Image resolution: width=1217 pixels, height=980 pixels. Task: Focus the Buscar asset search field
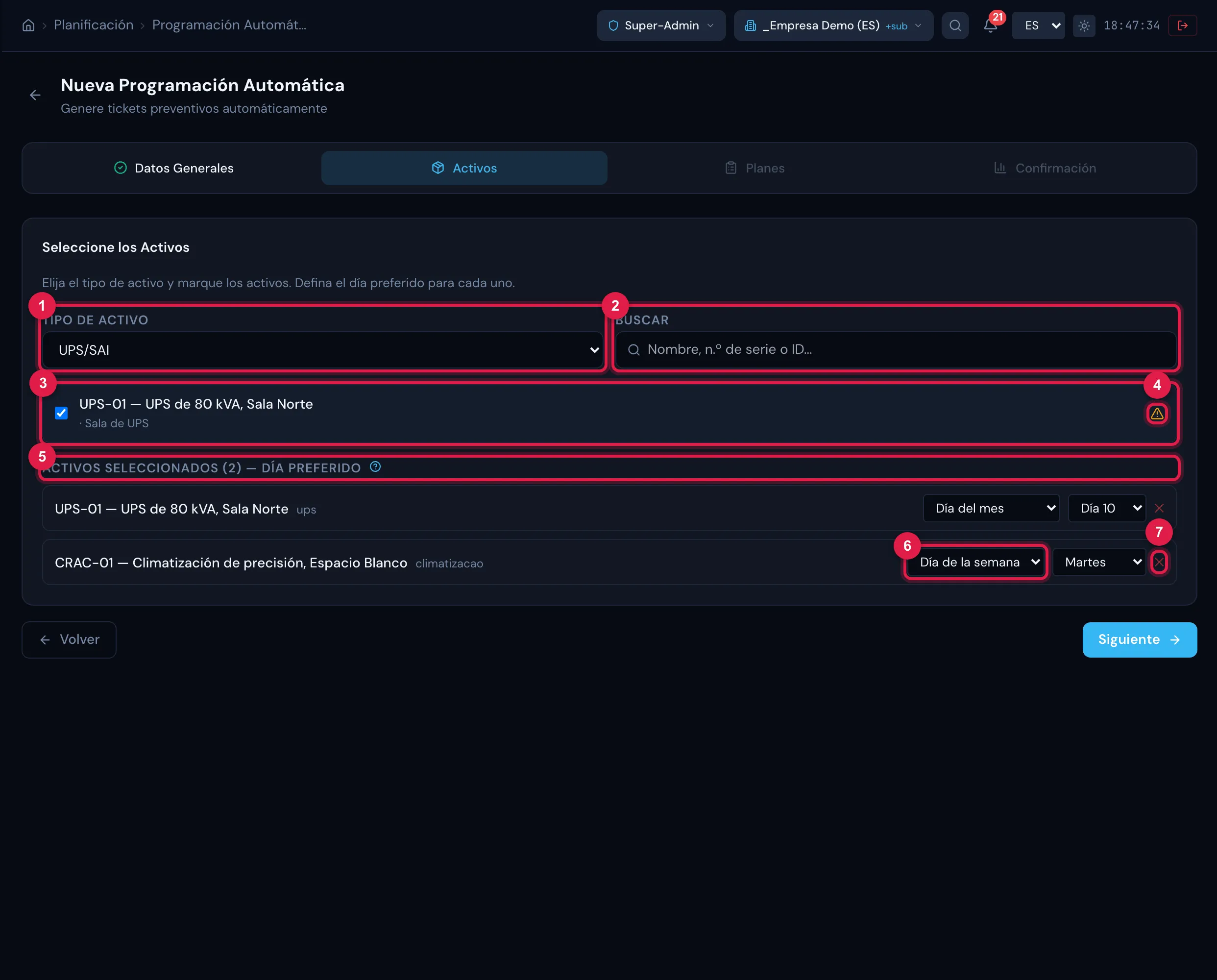(x=895, y=349)
